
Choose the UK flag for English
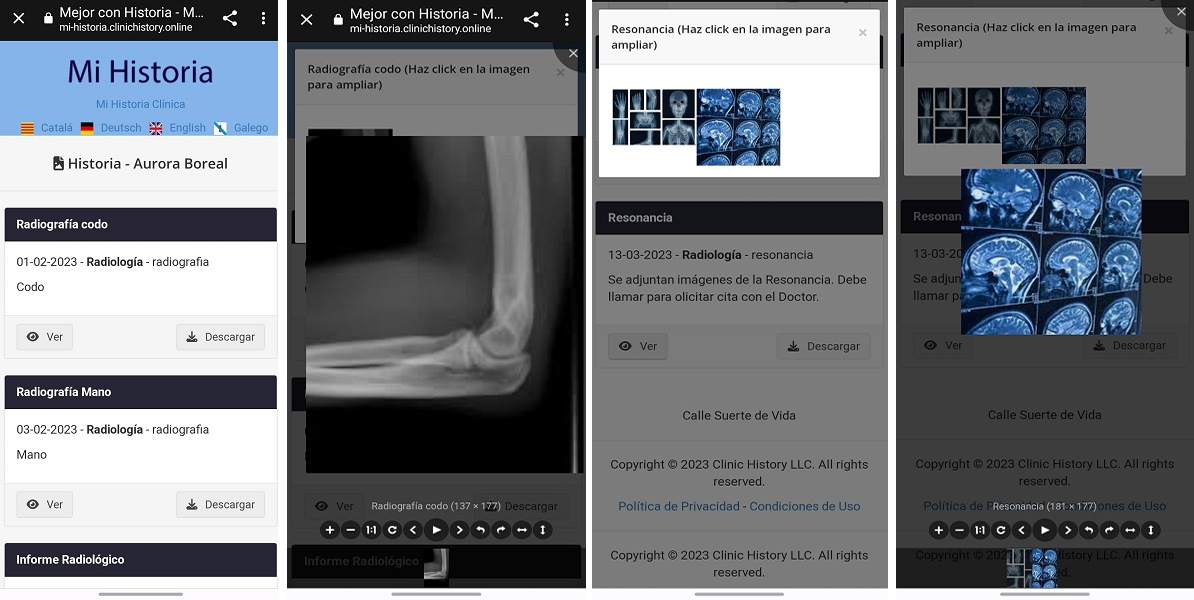(156, 128)
